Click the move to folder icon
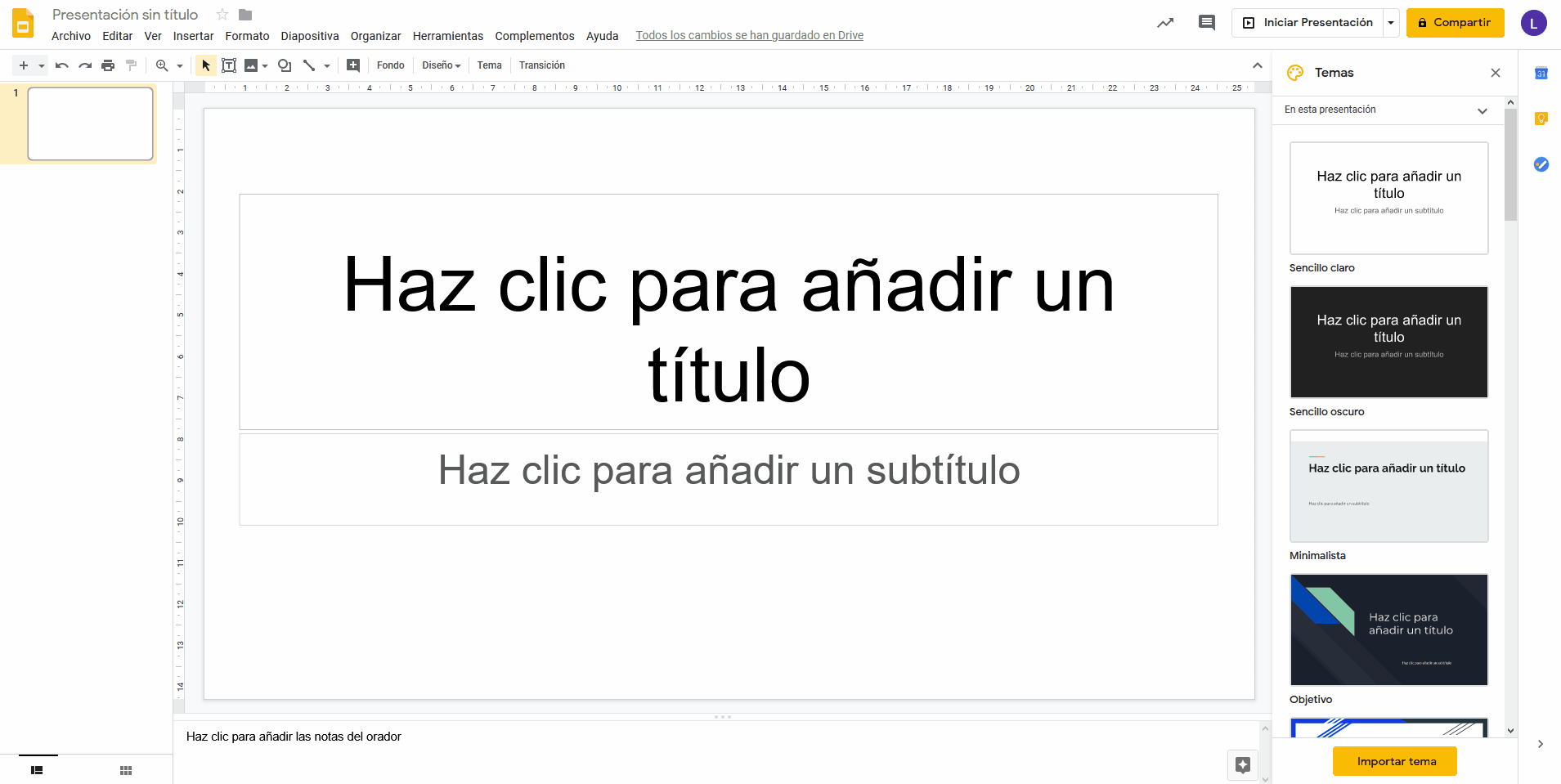Viewport: 1561px width, 784px height. click(245, 15)
